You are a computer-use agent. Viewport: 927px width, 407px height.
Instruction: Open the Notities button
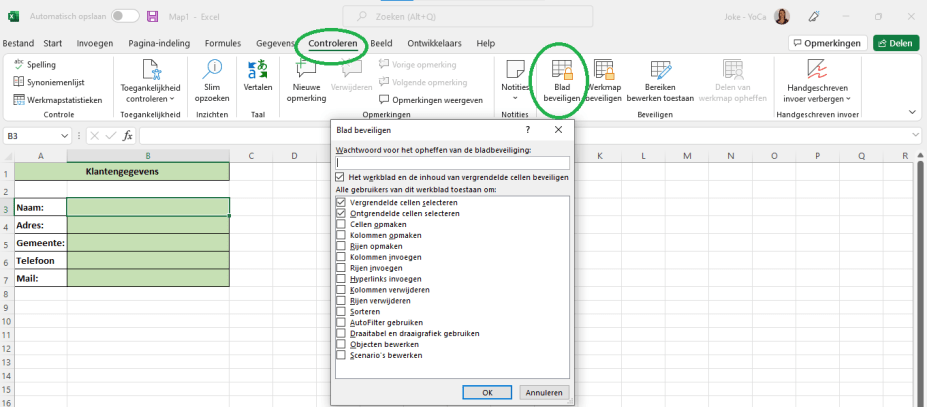(515, 81)
